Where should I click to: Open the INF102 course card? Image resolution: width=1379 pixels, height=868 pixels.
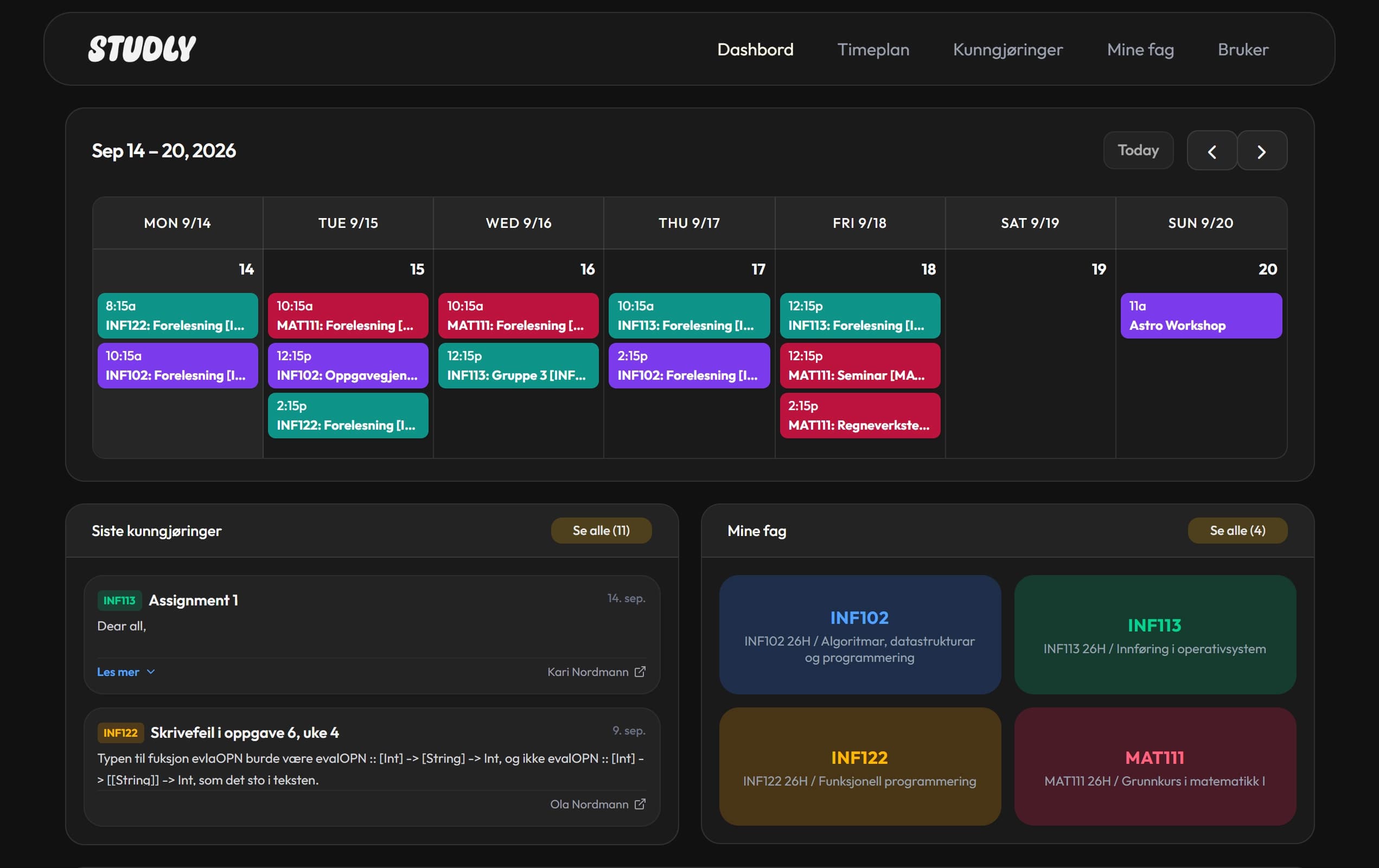tap(860, 634)
